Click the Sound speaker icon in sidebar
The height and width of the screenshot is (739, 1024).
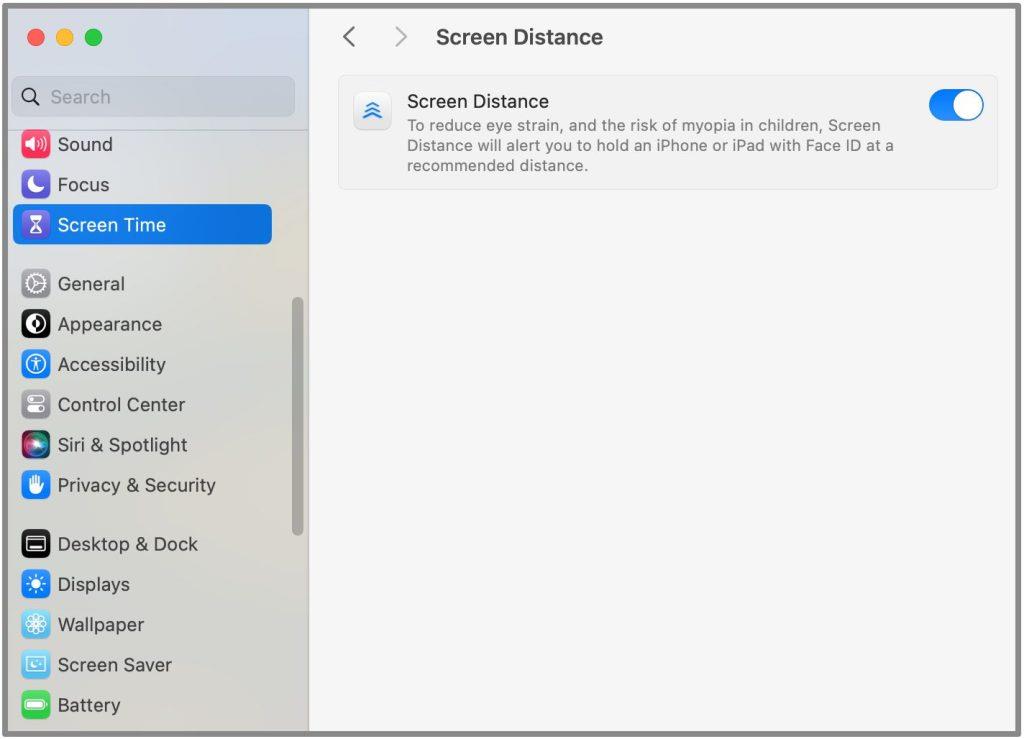(35, 144)
